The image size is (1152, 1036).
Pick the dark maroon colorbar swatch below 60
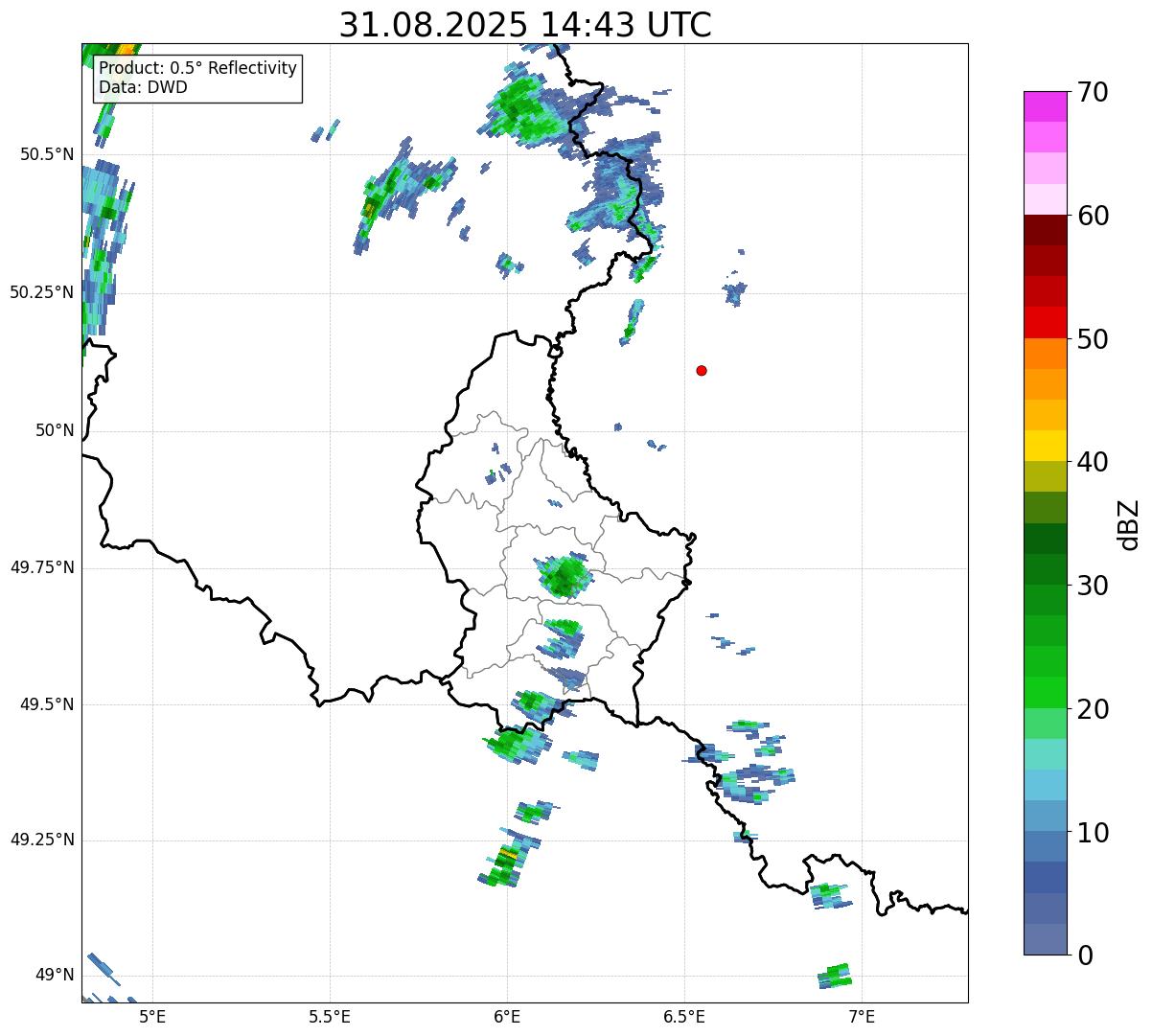[x=1045, y=231]
